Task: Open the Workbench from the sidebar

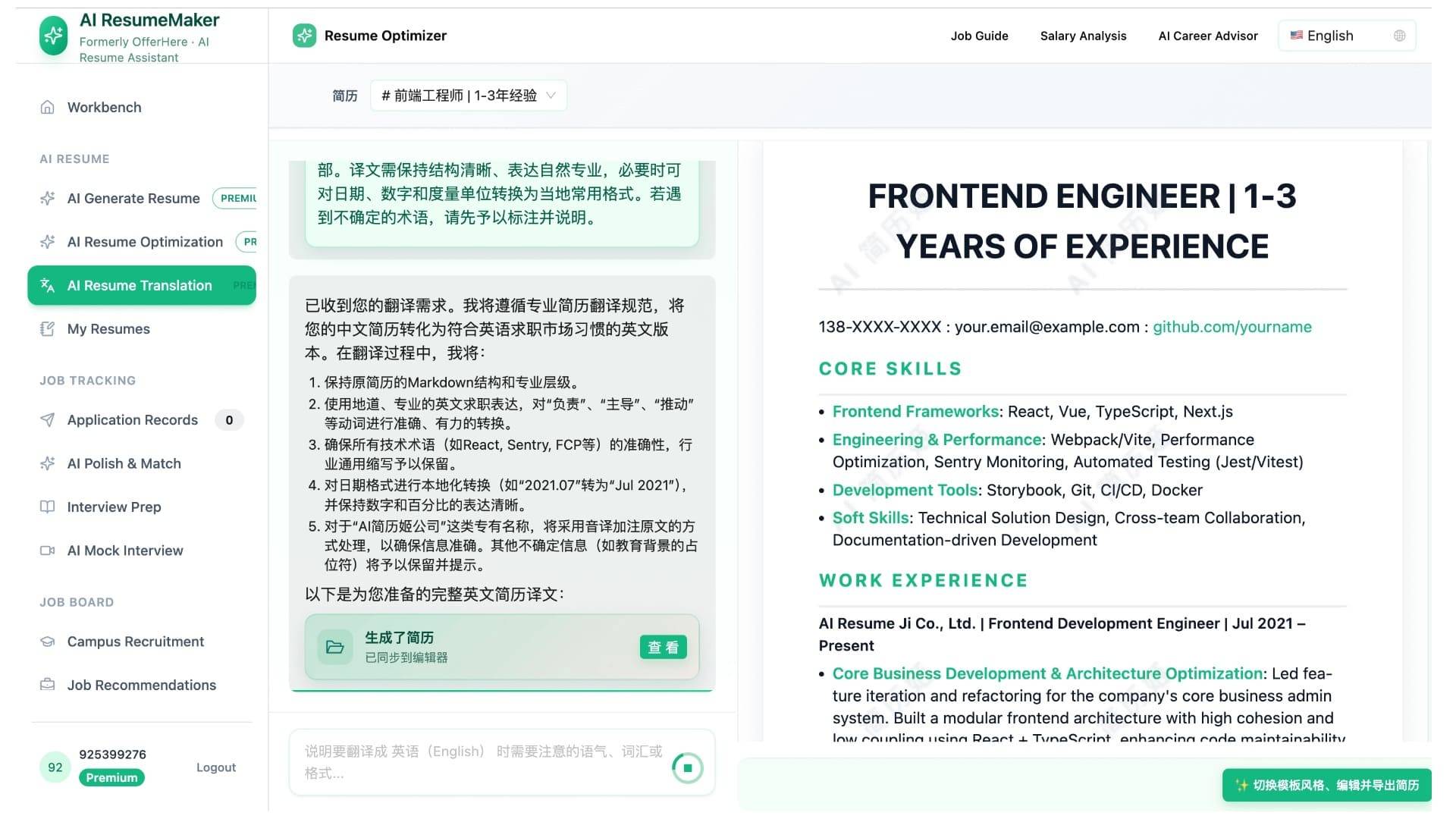Action: click(x=104, y=107)
